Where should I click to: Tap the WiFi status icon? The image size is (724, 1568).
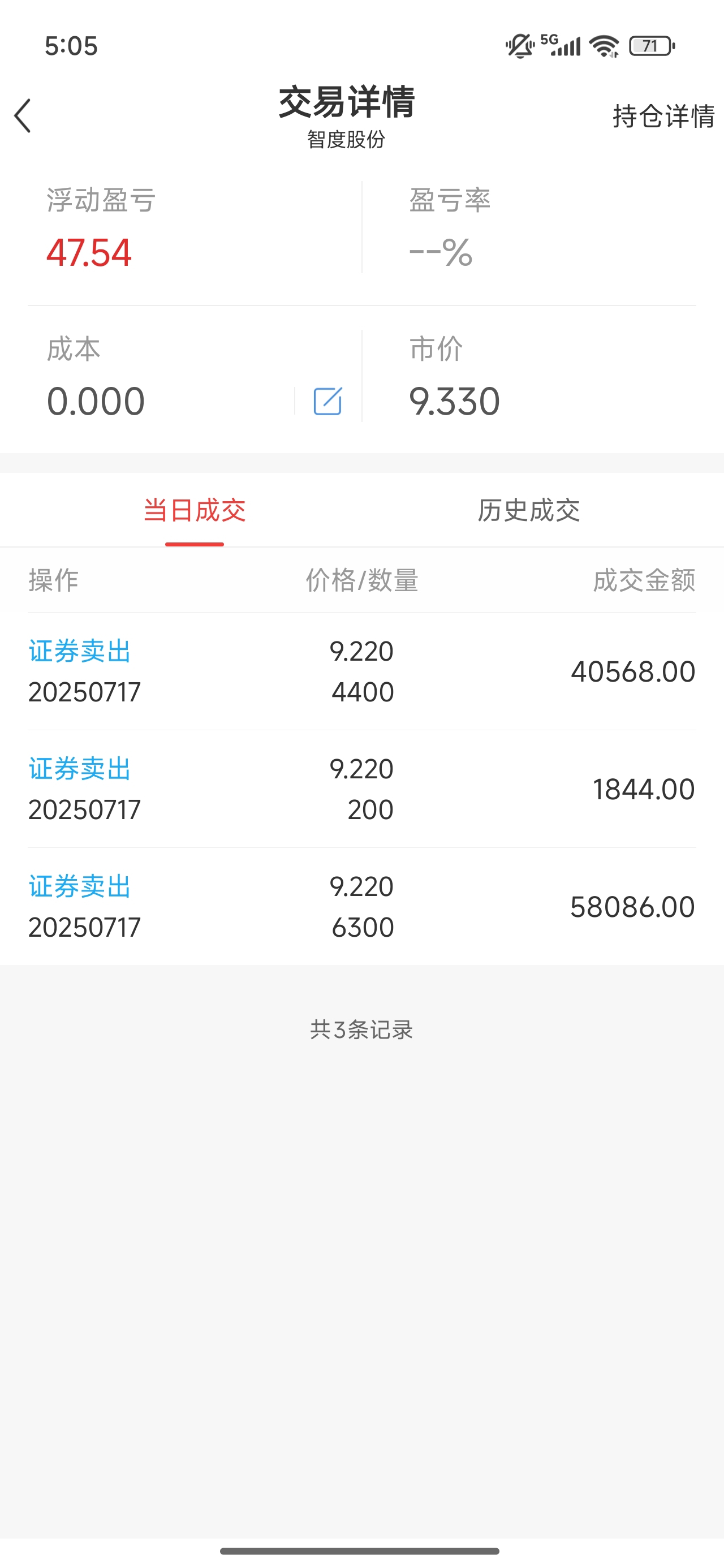(604, 46)
